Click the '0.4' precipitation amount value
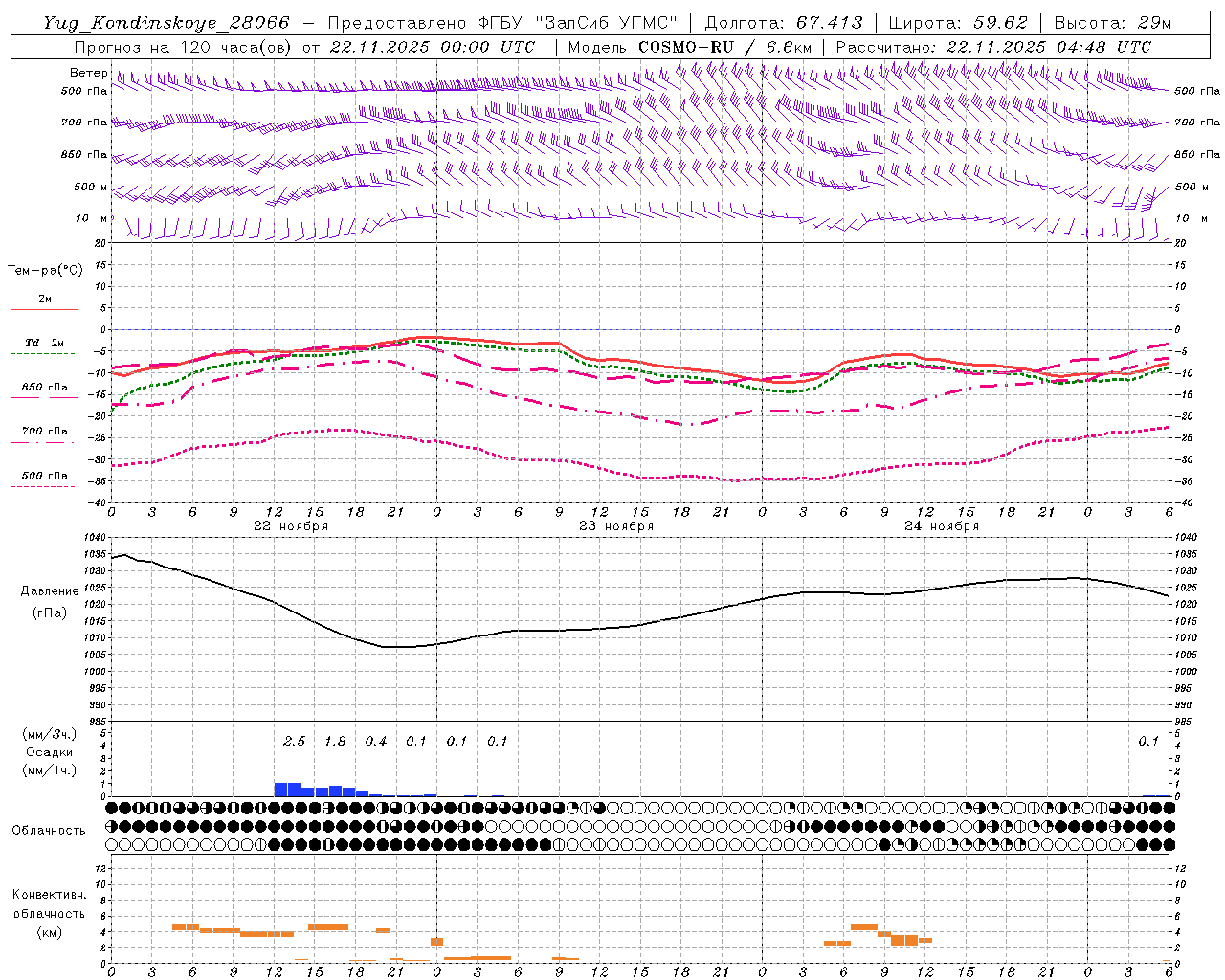The height and width of the screenshot is (980, 1225). point(376,741)
